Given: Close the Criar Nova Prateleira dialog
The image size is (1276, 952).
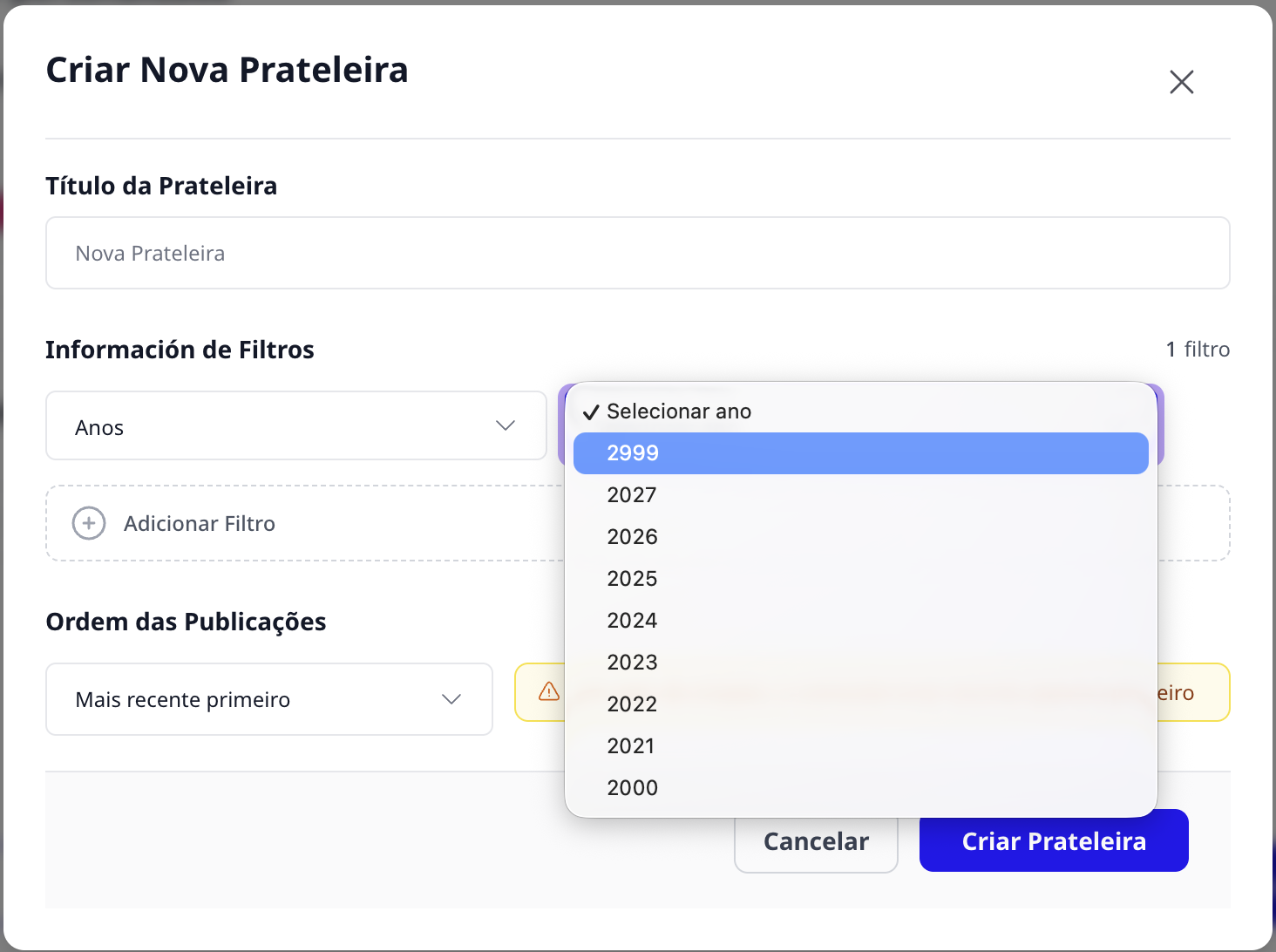Looking at the screenshot, I should [1181, 82].
